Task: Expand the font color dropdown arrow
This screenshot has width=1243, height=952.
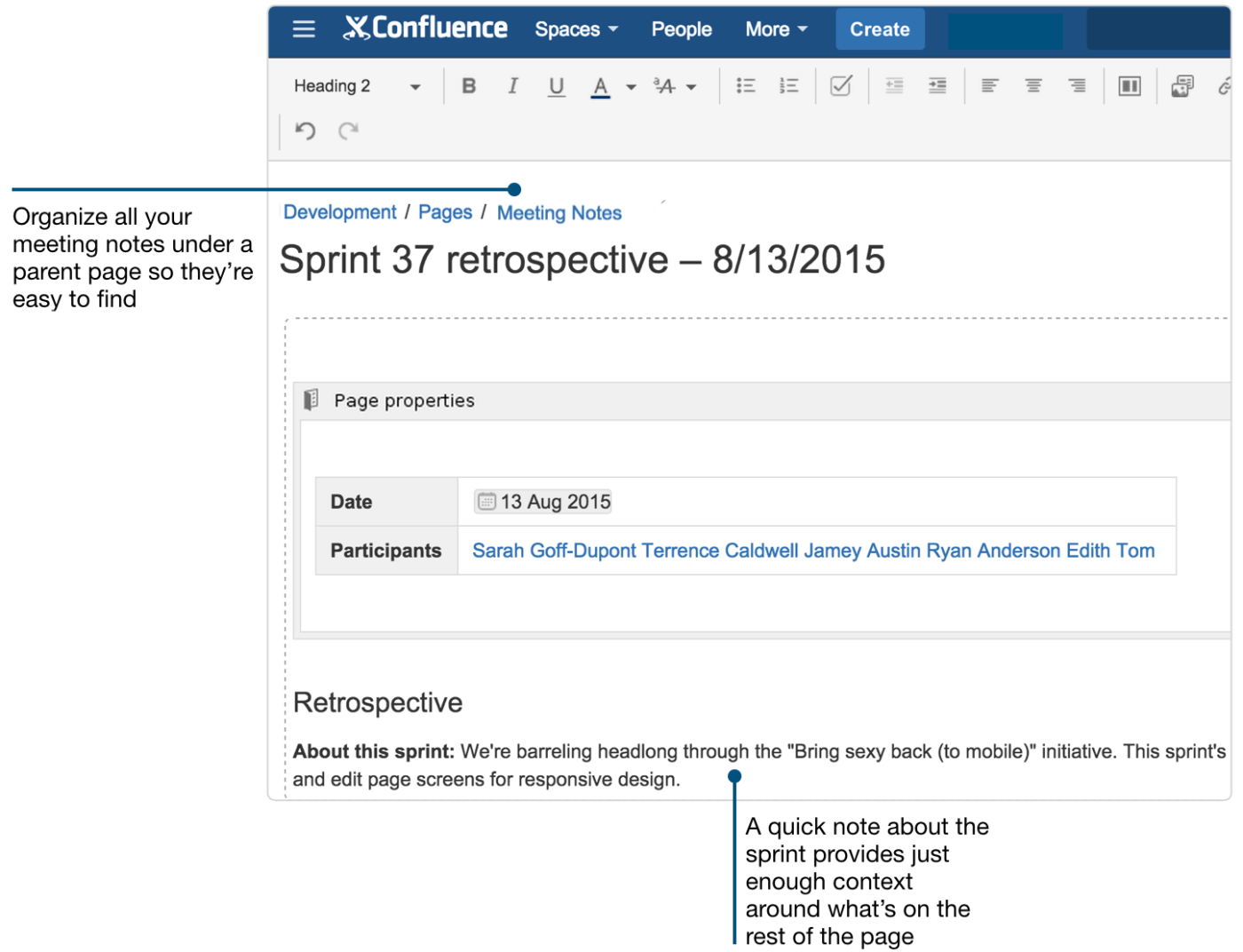Action: tap(630, 86)
